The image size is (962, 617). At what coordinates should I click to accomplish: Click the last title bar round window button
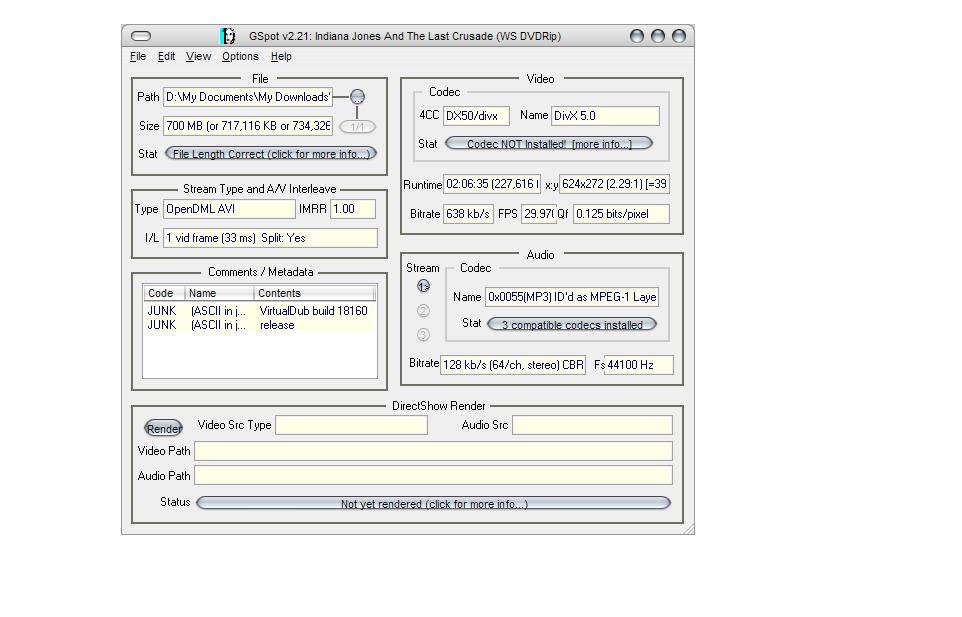click(679, 36)
